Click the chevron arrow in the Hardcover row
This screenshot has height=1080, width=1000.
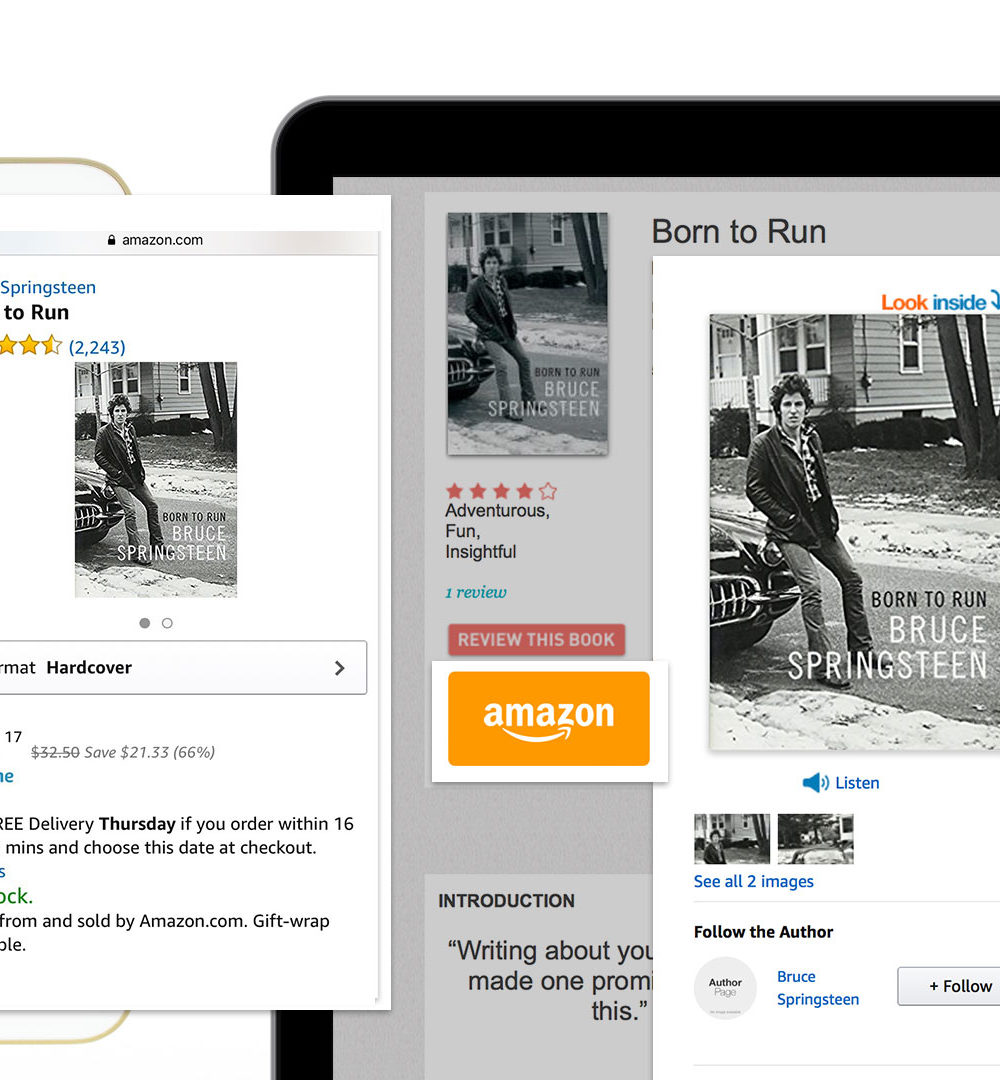340,667
